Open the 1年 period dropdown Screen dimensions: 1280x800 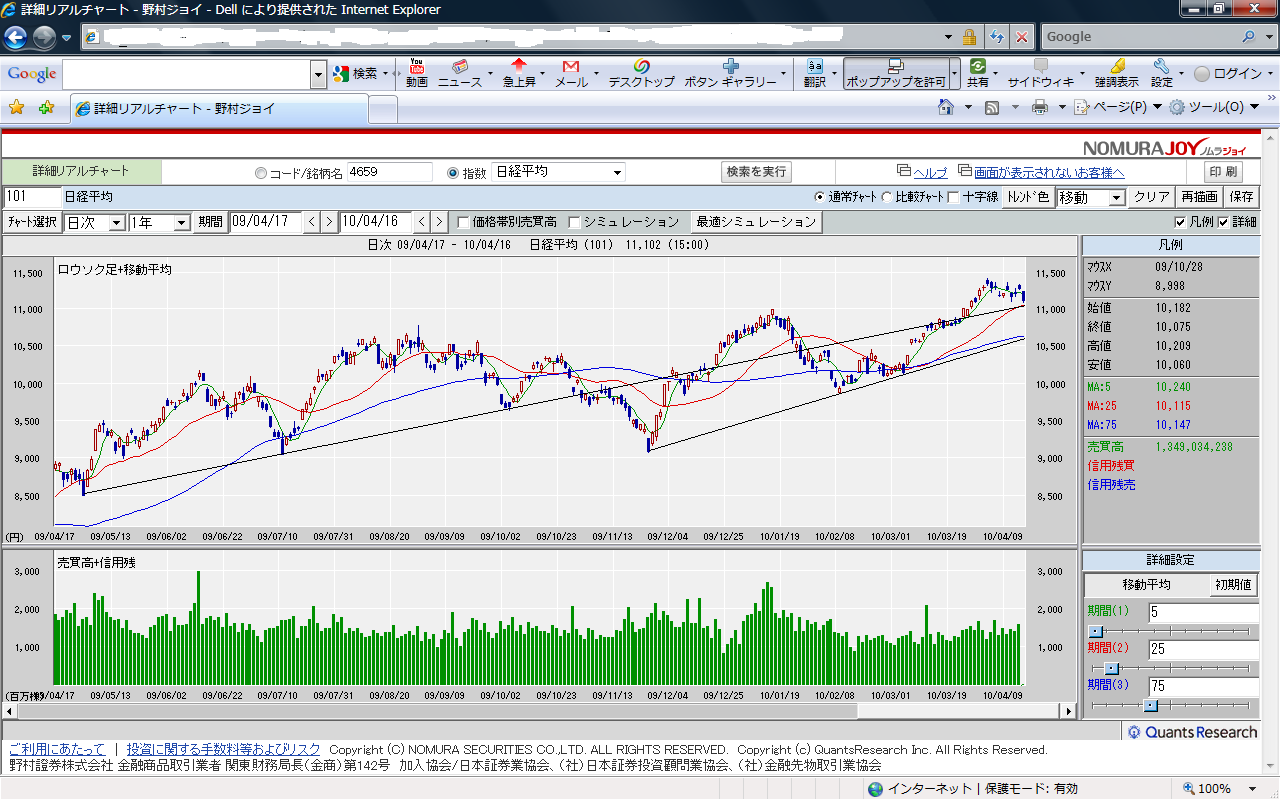(181, 222)
